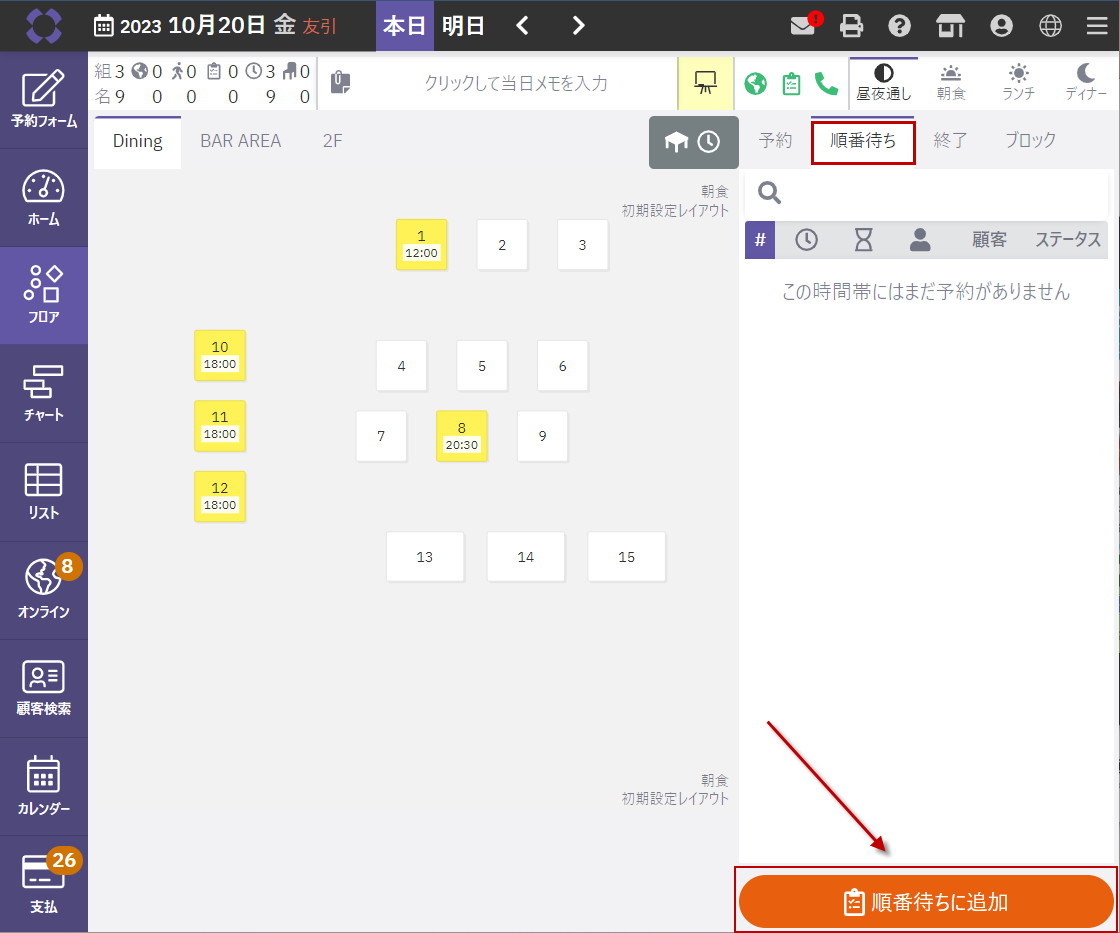
Task: Switch to the BAR AREA tab
Action: tap(240, 141)
